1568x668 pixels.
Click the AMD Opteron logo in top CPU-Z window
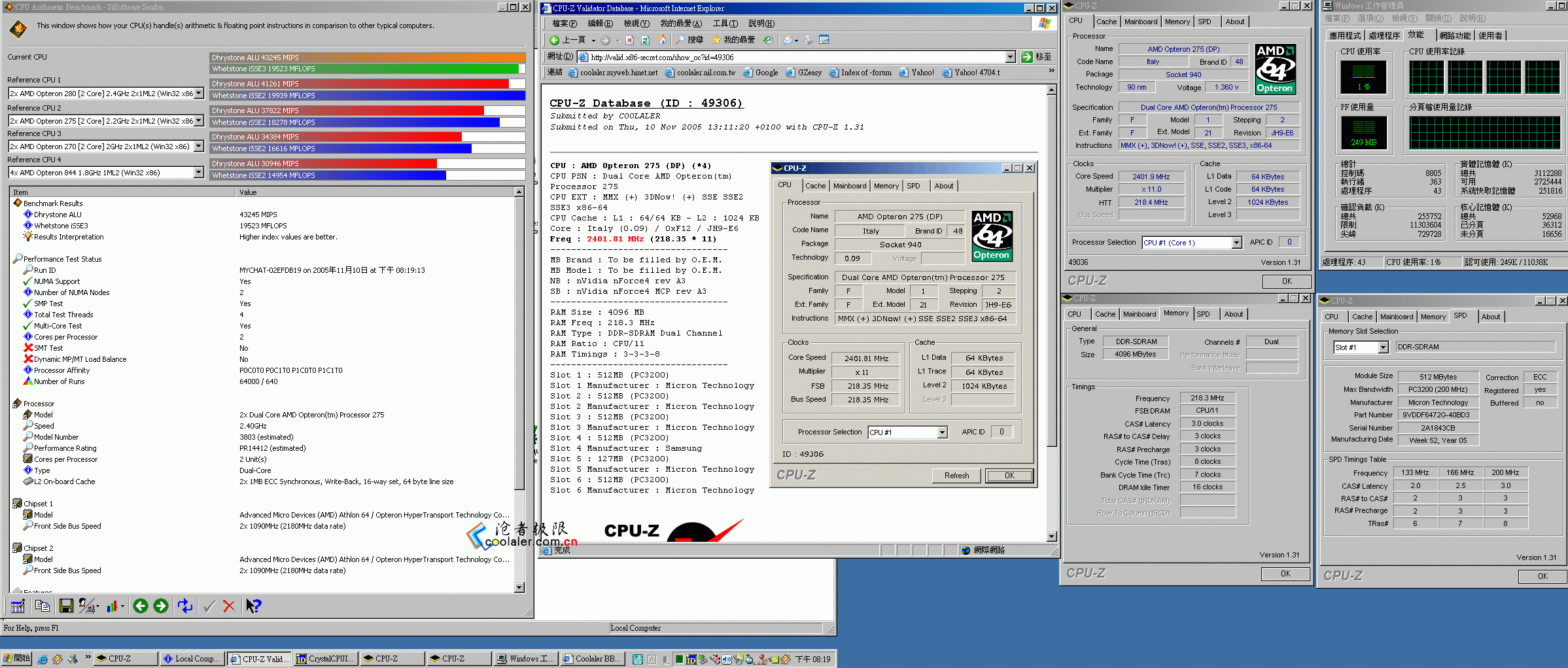(x=1275, y=69)
